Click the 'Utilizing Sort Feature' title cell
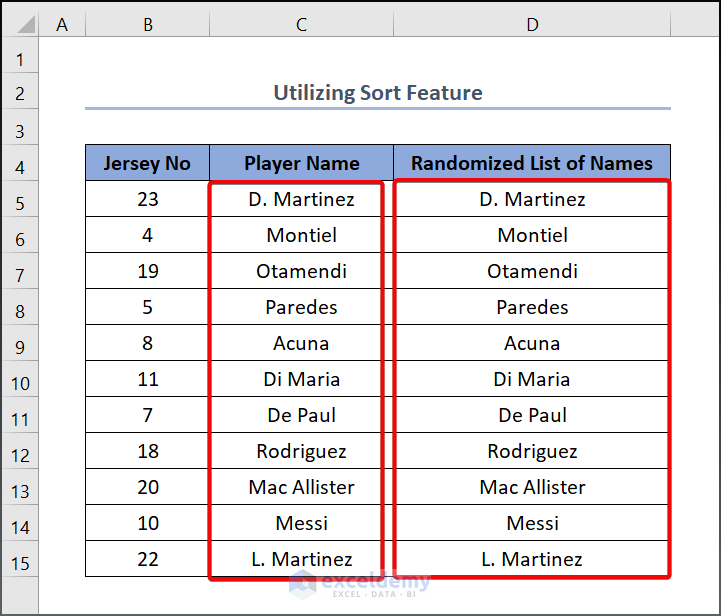The height and width of the screenshot is (616, 721). (x=378, y=93)
